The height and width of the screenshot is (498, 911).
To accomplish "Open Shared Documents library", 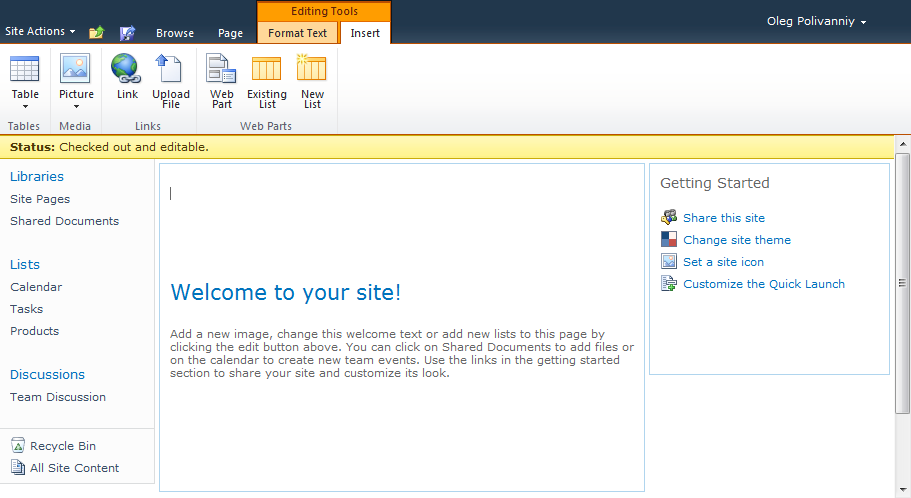I will click(64, 221).
